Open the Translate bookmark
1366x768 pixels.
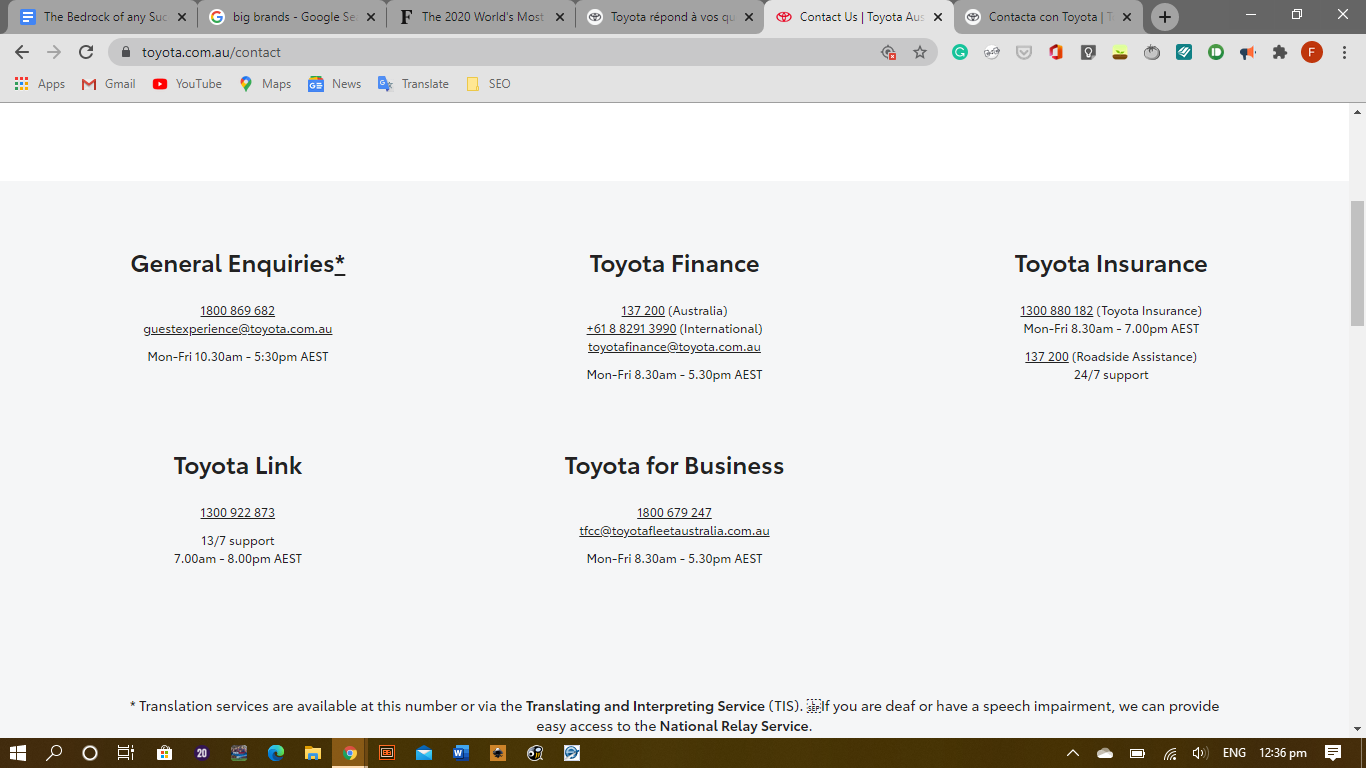pos(413,84)
